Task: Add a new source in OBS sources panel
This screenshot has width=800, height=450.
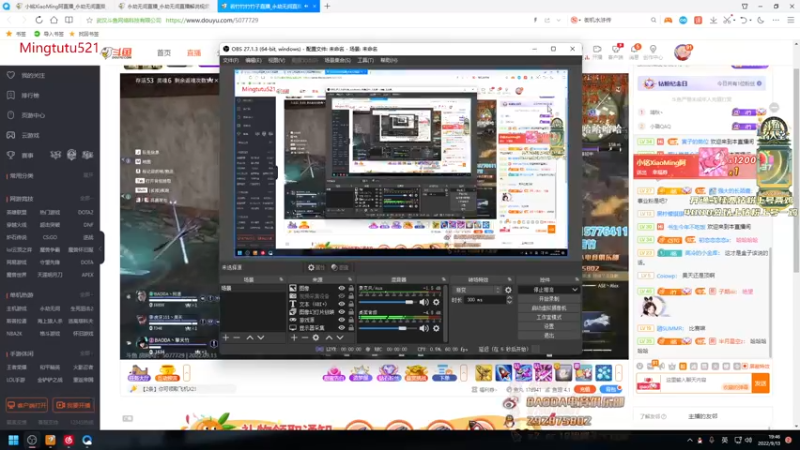Action: [293, 338]
